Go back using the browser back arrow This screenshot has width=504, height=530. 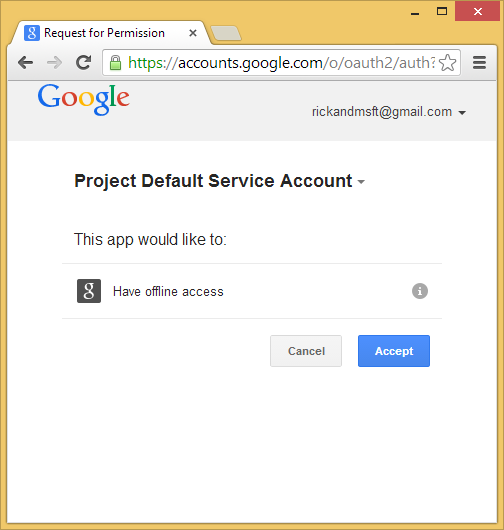point(25,63)
